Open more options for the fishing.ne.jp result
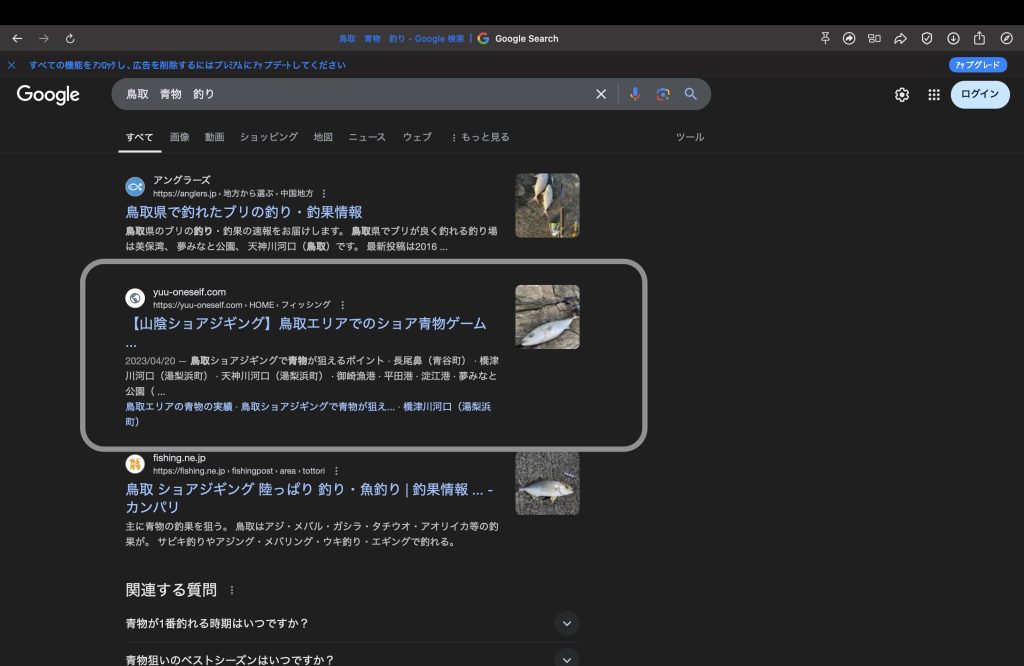Viewport: 1024px width, 666px height. [x=336, y=471]
